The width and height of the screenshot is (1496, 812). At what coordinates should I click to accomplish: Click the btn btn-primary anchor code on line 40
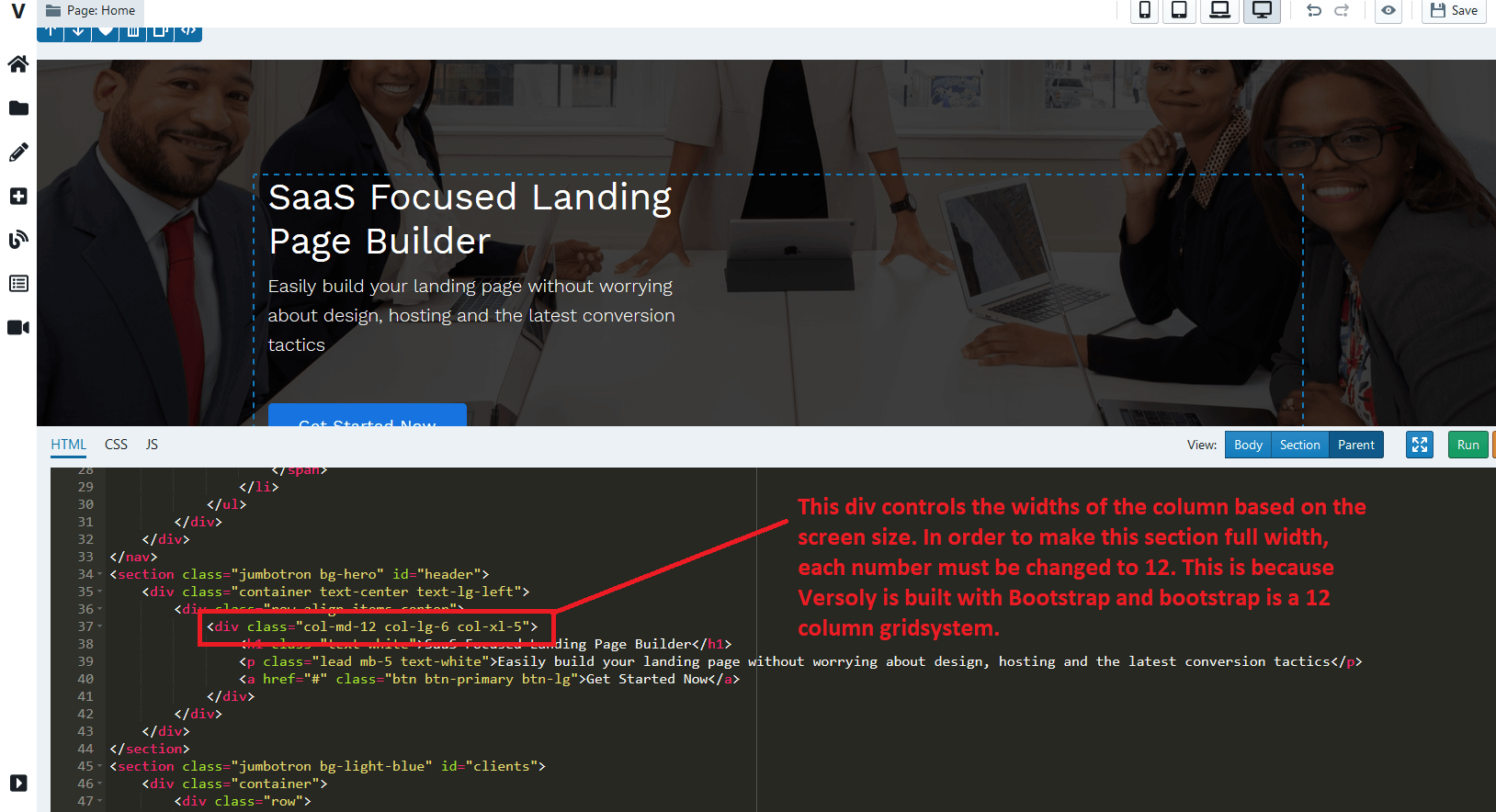click(x=490, y=679)
